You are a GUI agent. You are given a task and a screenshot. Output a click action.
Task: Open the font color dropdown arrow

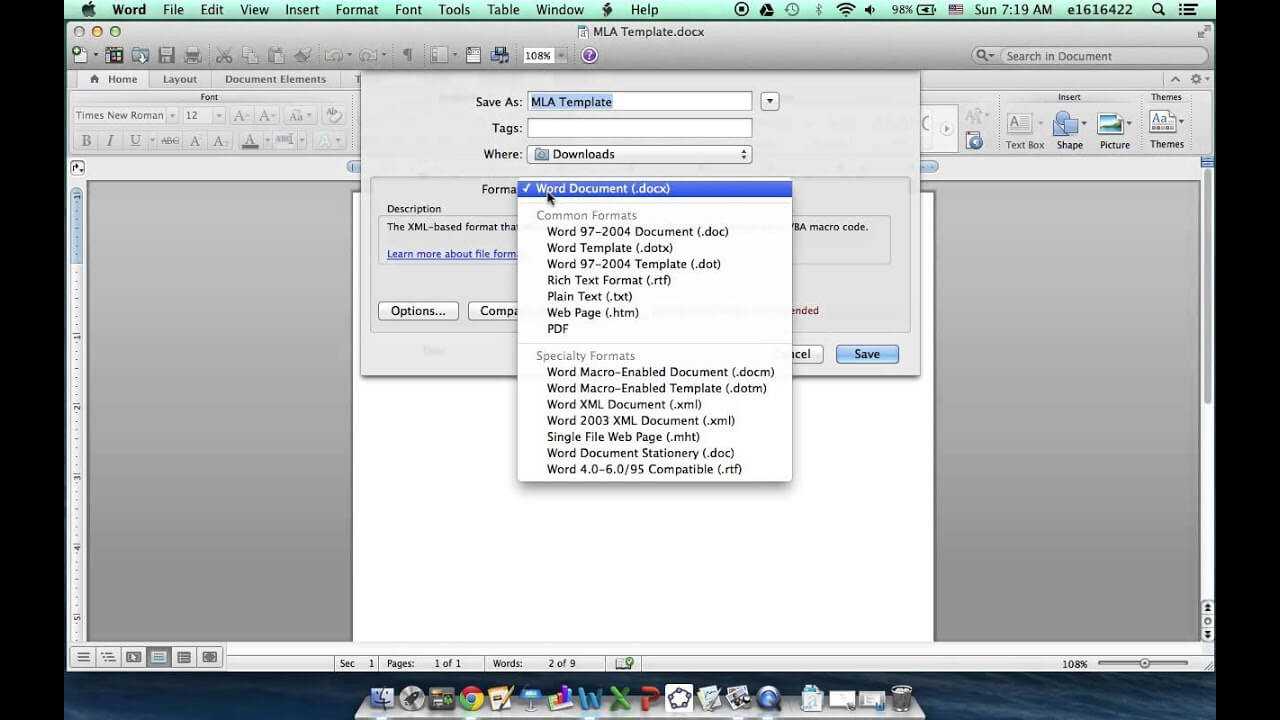click(x=266, y=141)
